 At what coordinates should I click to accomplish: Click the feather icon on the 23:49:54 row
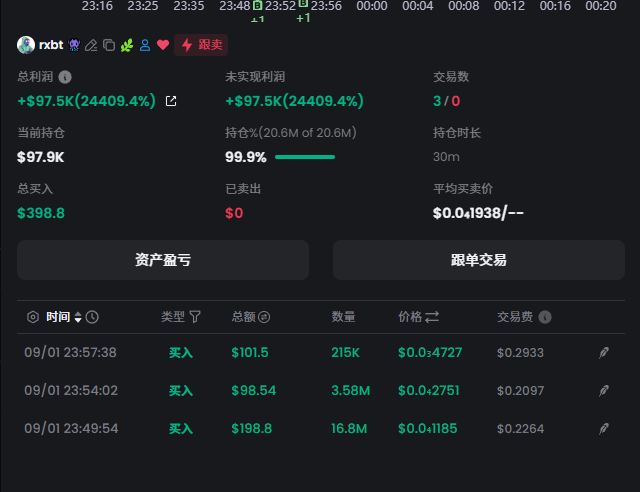coord(604,428)
